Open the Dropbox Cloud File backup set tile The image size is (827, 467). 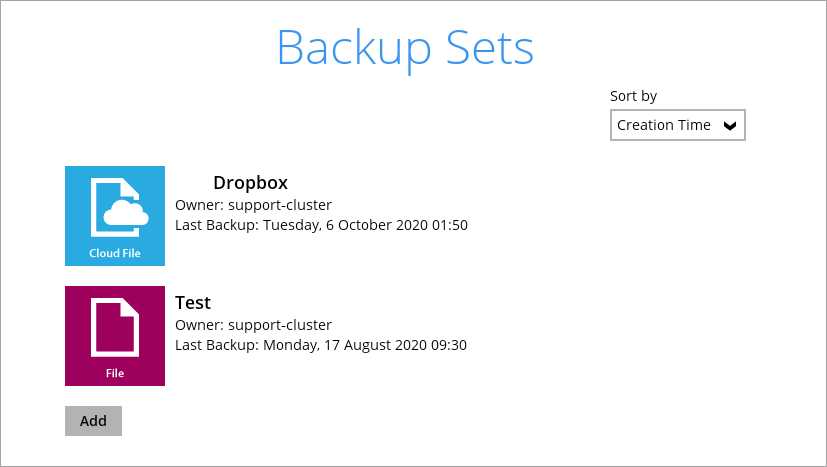coord(115,215)
